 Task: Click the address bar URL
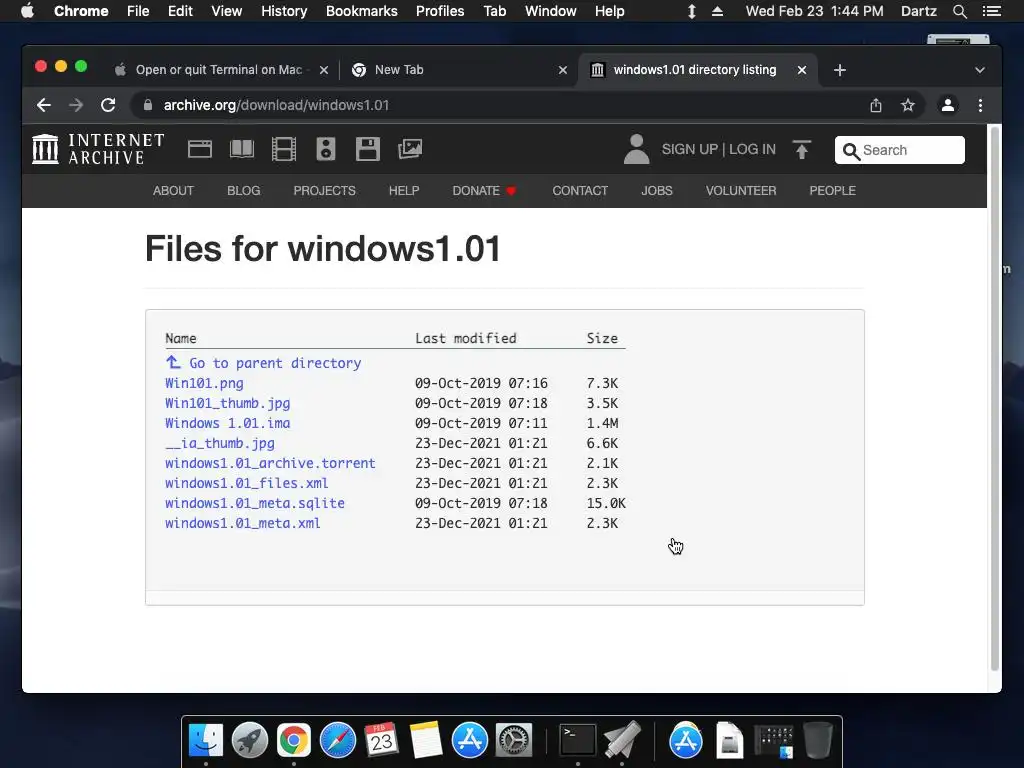click(276, 105)
